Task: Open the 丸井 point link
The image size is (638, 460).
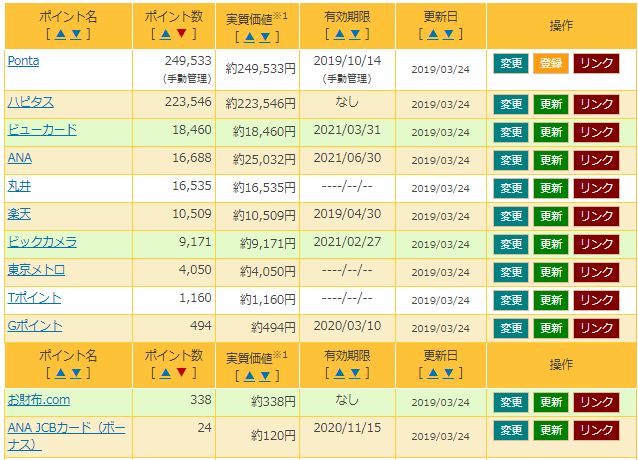Action: click(19, 186)
